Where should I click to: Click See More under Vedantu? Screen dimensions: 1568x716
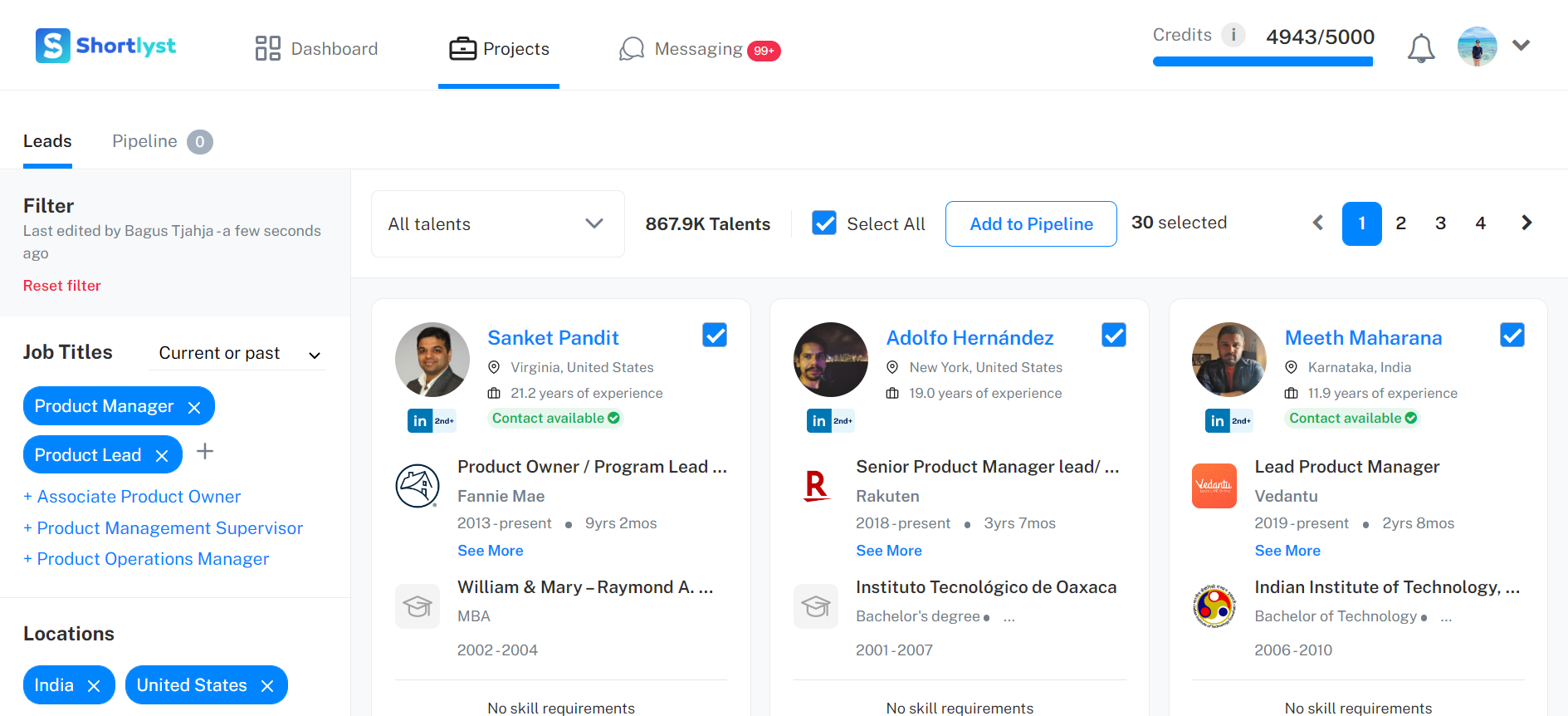click(1287, 551)
